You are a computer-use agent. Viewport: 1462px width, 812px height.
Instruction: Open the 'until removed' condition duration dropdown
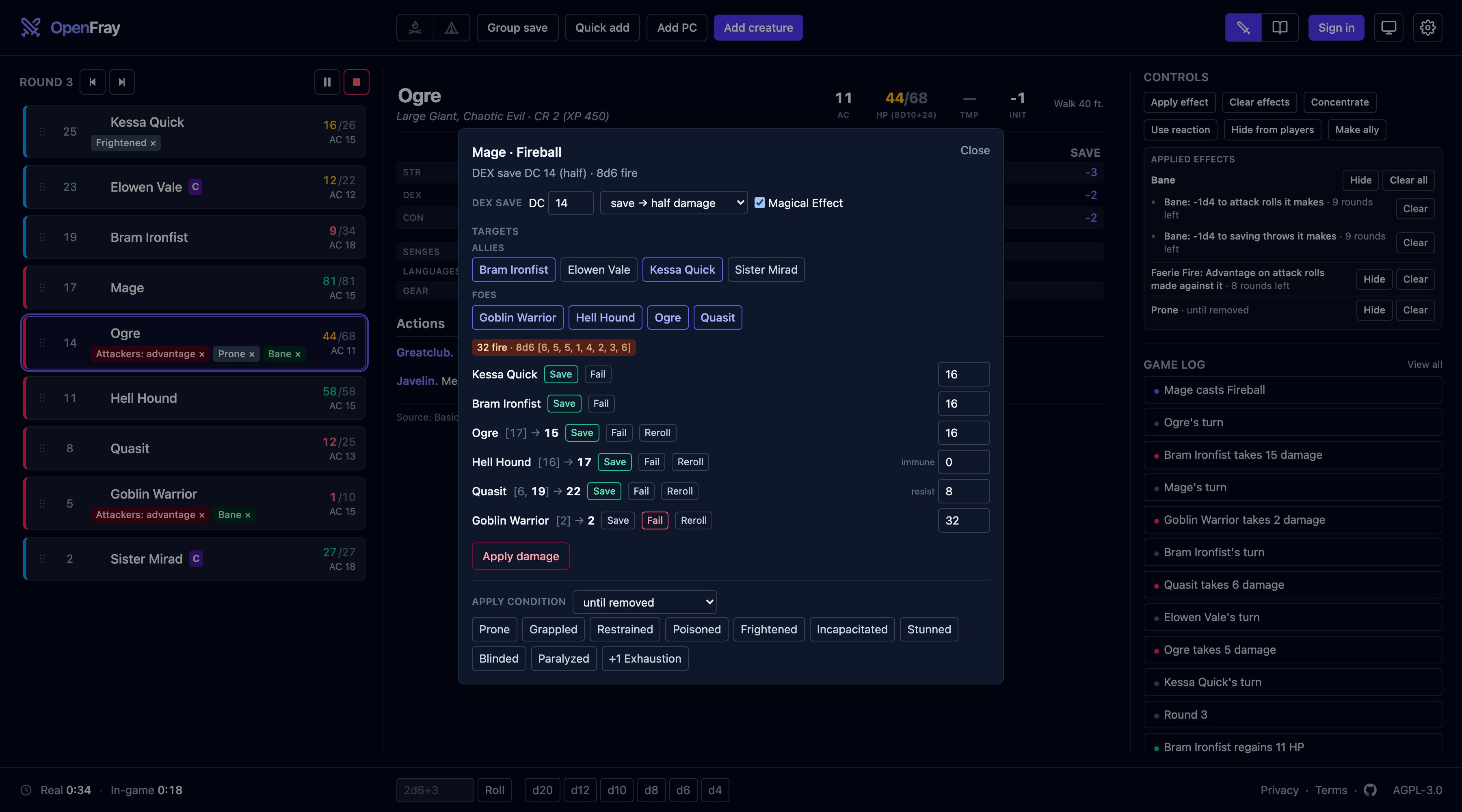click(645, 602)
